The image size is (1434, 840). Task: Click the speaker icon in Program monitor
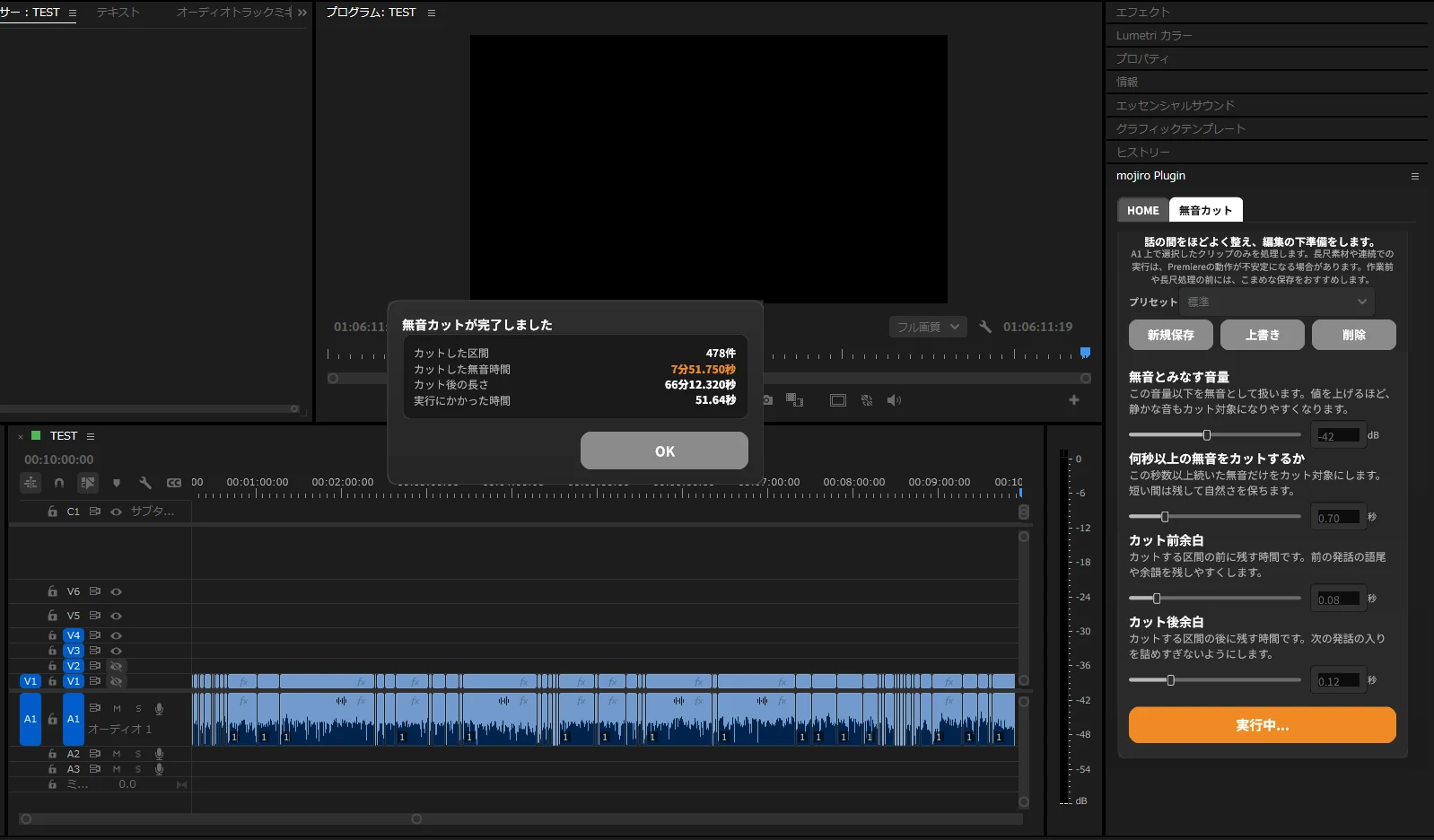[x=894, y=400]
